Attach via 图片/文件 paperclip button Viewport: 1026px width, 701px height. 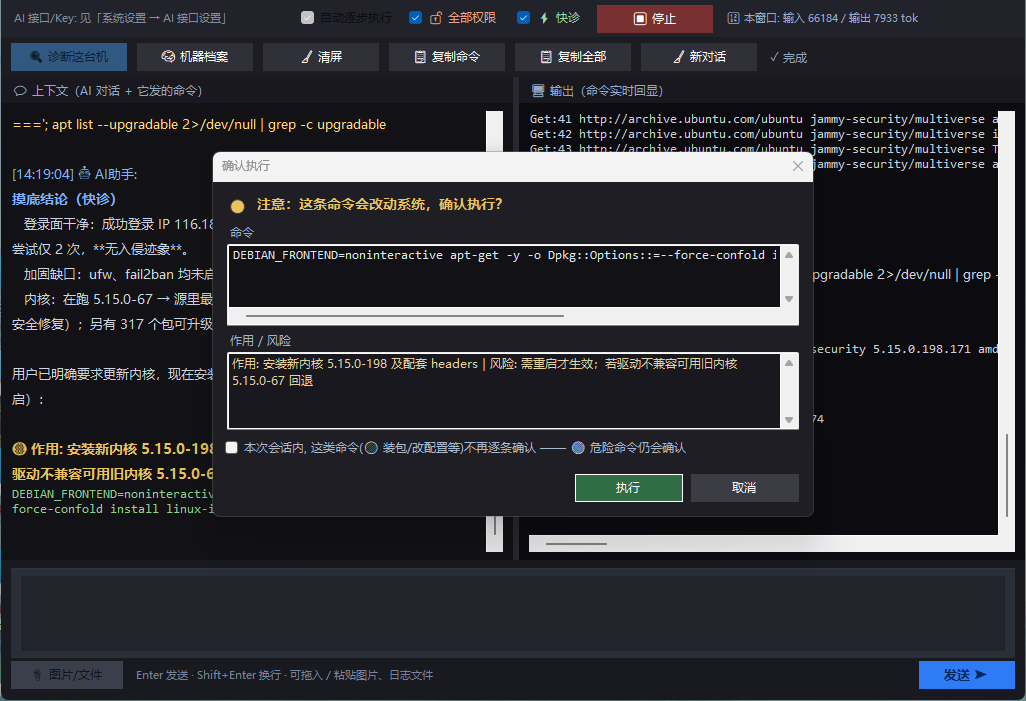pos(67,675)
